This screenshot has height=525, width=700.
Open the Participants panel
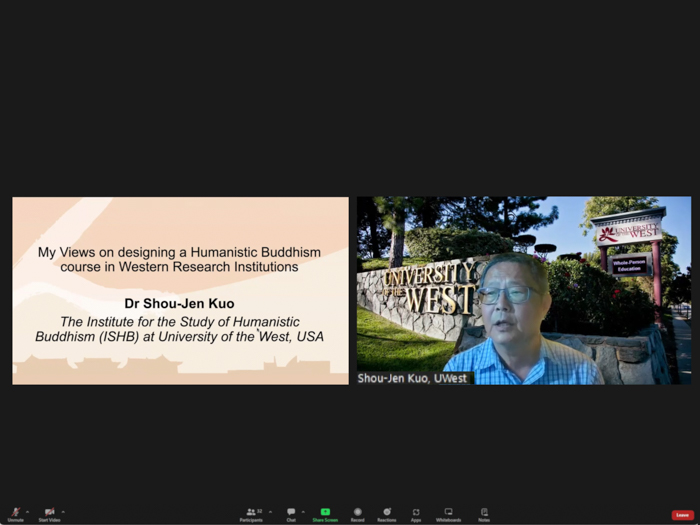[251, 514]
